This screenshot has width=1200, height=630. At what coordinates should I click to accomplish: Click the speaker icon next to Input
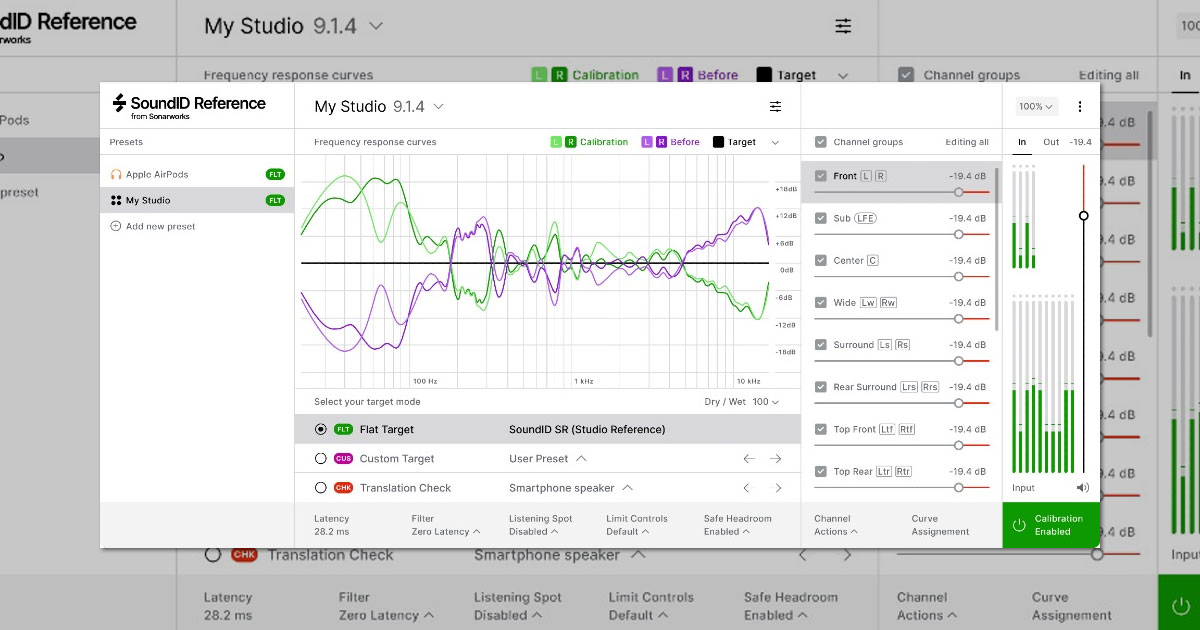1082,488
